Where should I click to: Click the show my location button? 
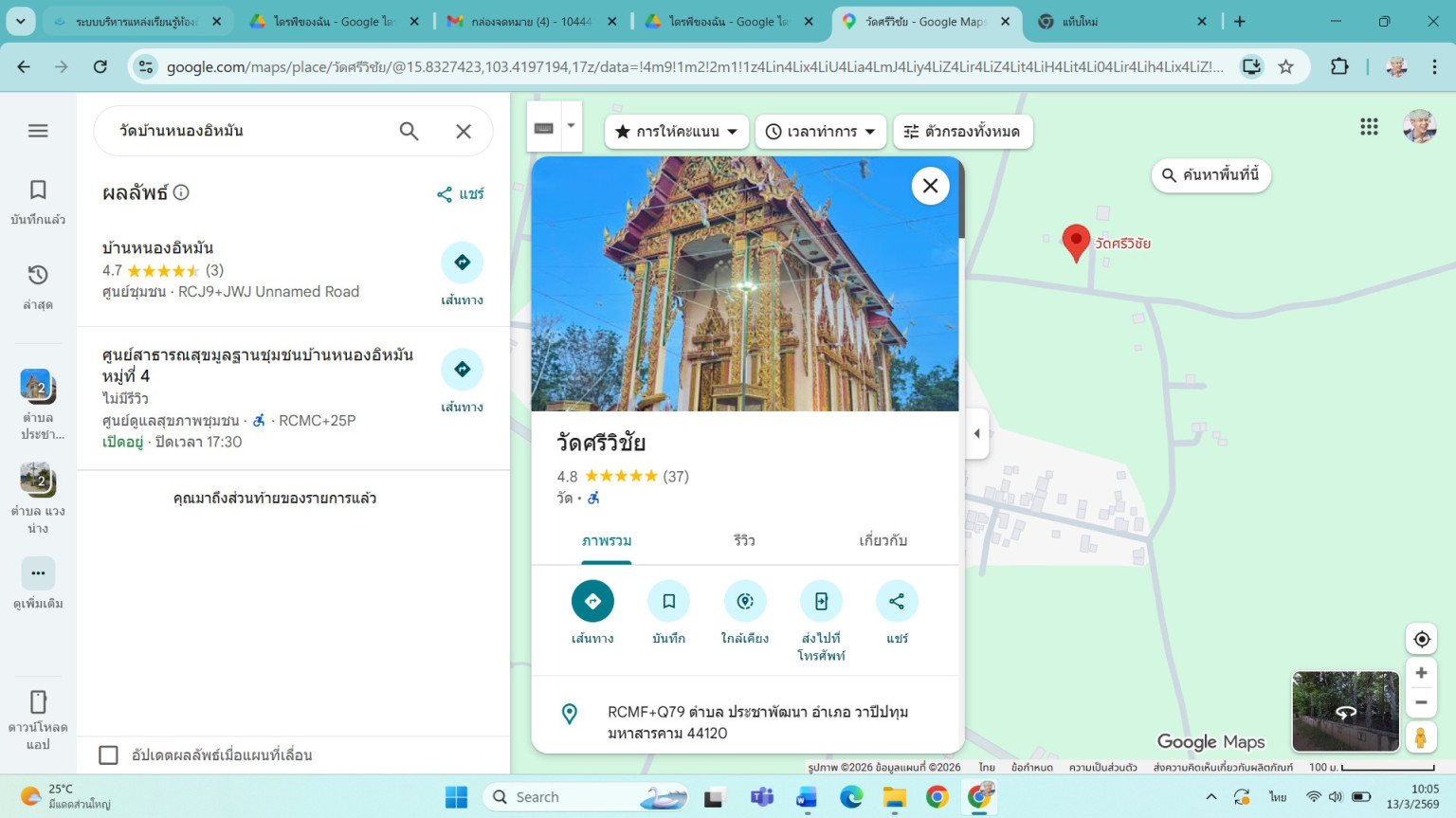coord(1421,639)
